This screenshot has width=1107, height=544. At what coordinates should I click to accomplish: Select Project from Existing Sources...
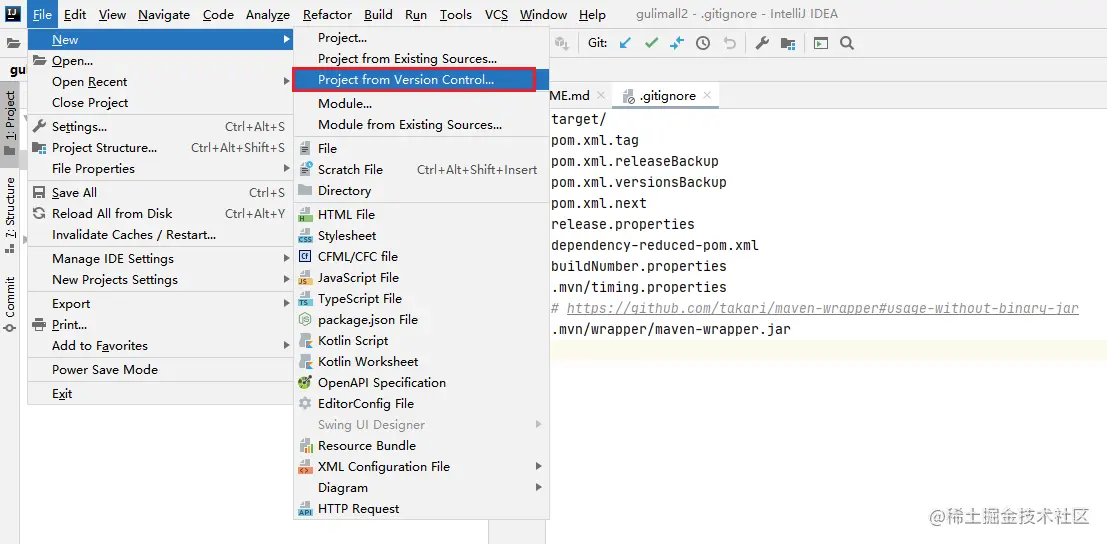pos(421,59)
